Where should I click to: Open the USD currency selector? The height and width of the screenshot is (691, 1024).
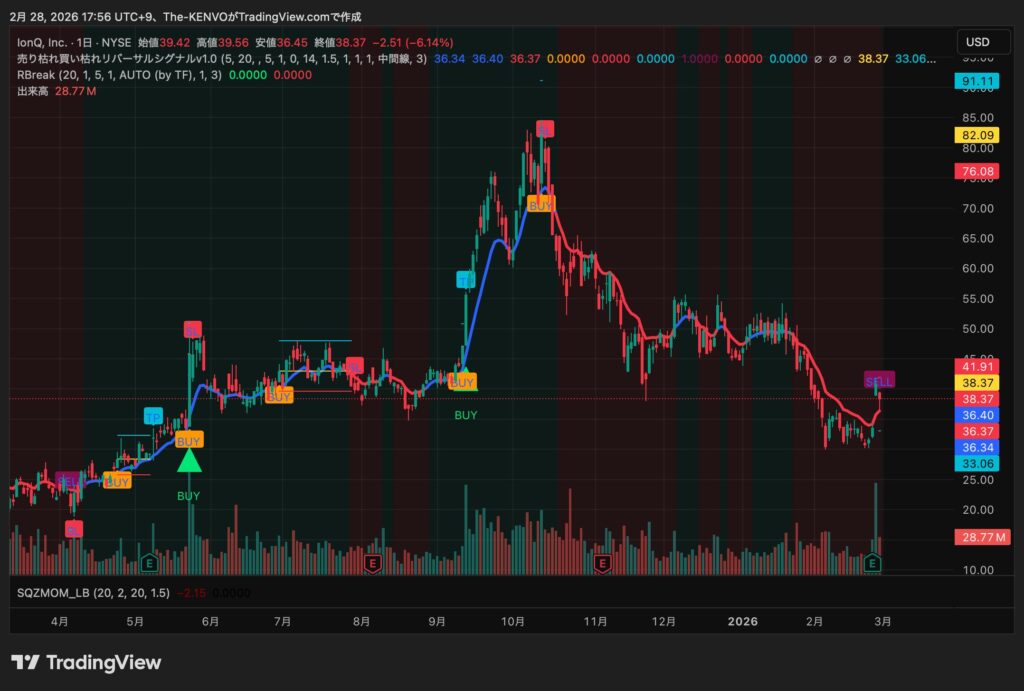pyautogui.click(x=977, y=42)
